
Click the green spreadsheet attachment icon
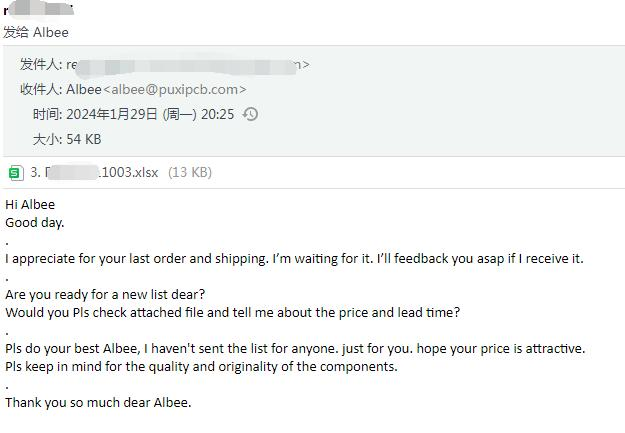(16, 172)
